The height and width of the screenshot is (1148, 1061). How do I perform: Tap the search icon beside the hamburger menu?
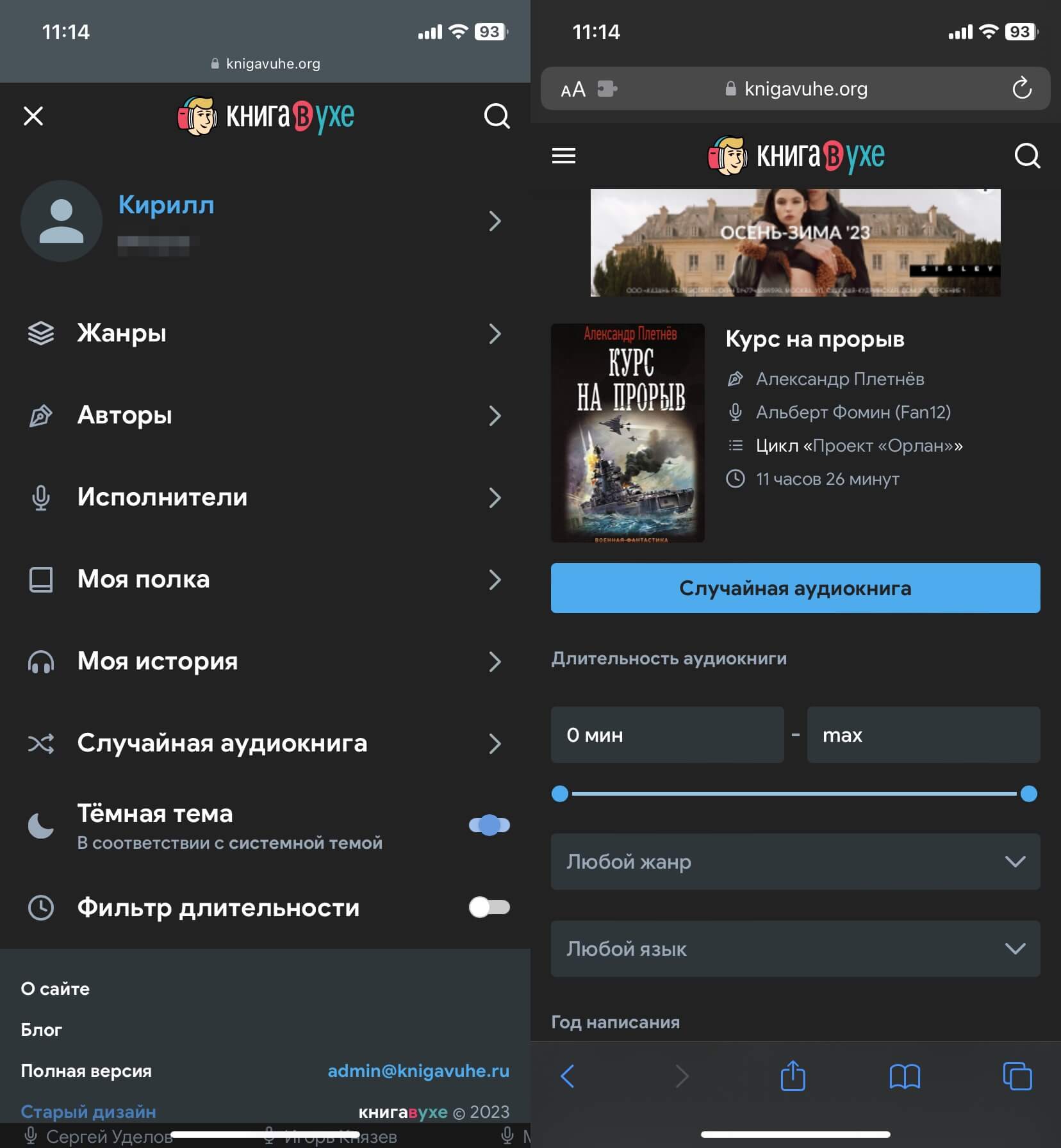pyautogui.click(x=1026, y=156)
